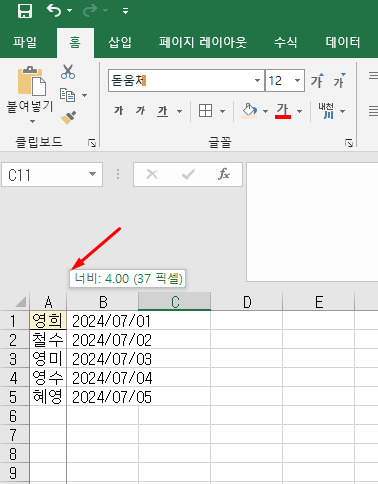Viewport: 378px width, 484px height.
Task: Click the align icon at ribbon right edge top
Action: 373,76
